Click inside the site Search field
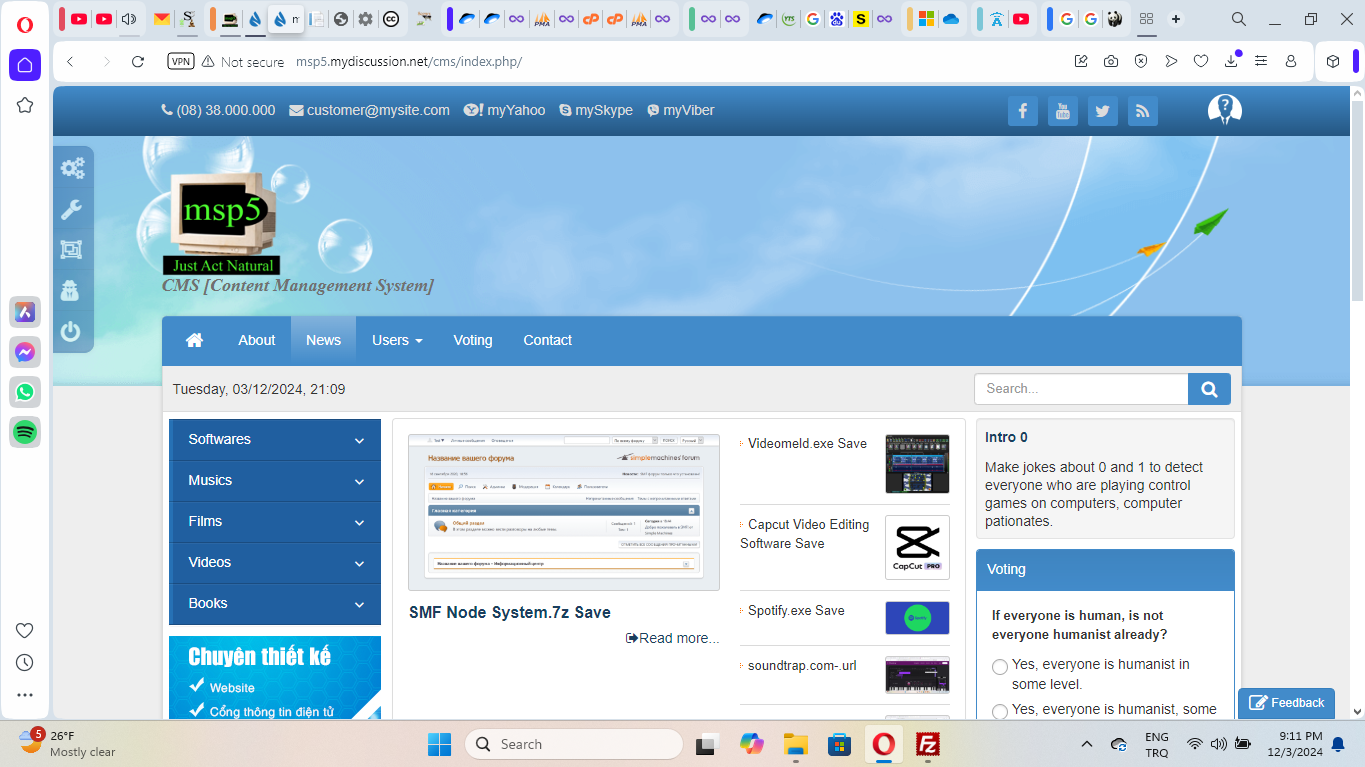1365x767 pixels. [1080, 389]
